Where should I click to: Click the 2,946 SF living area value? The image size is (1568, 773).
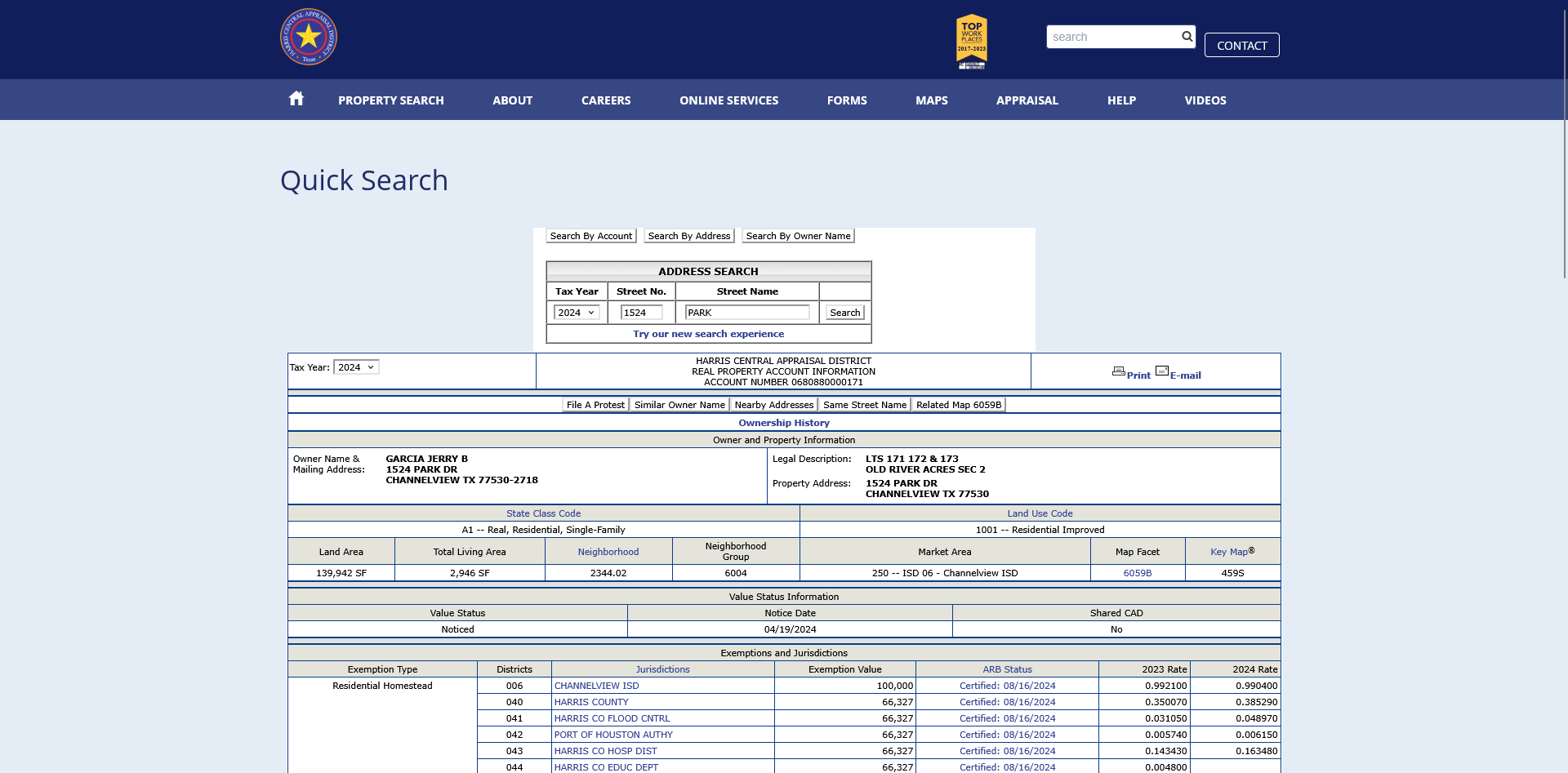[470, 573]
